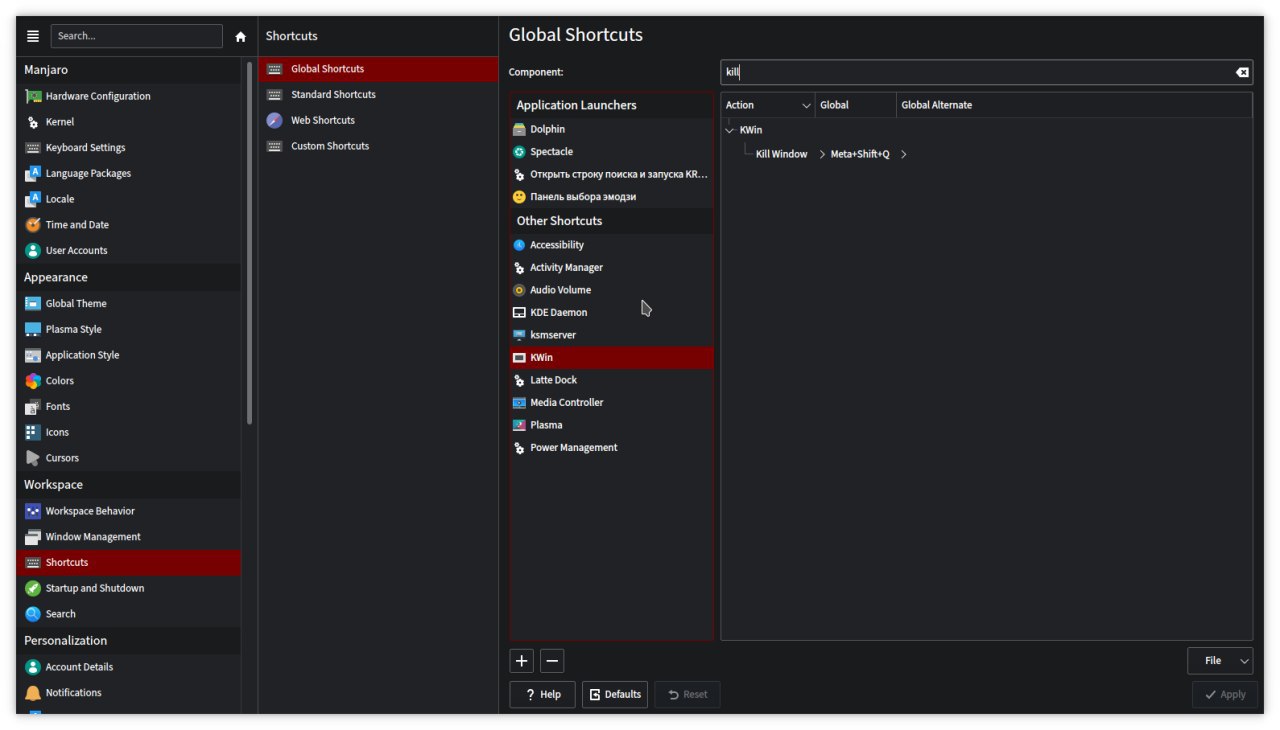The height and width of the screenshot is (730, 1280).
Task: Switch to Custom Shortcuts page
Action: [x=378, y=146]
